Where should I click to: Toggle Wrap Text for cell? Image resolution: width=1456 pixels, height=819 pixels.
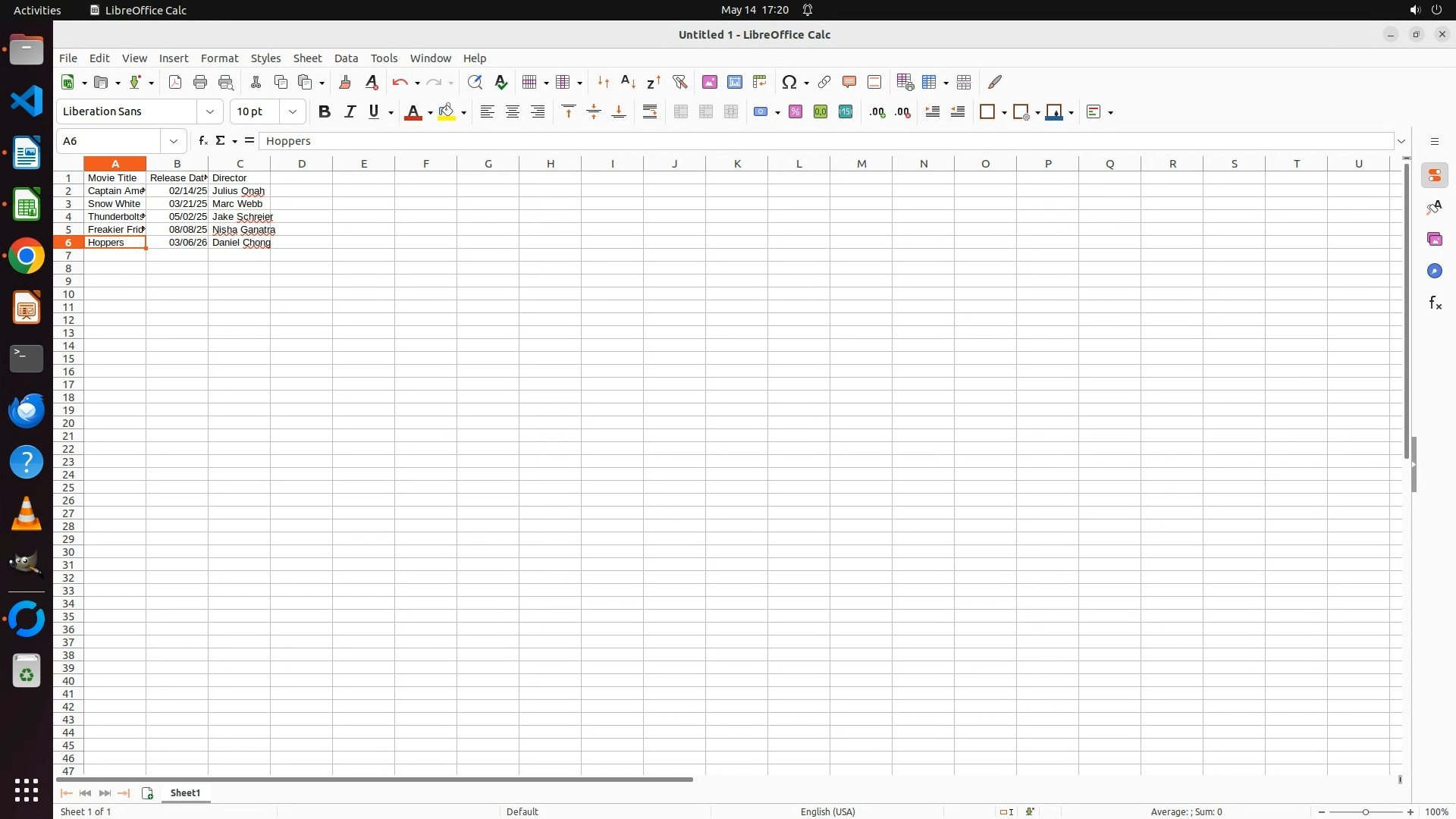point(650,112)
